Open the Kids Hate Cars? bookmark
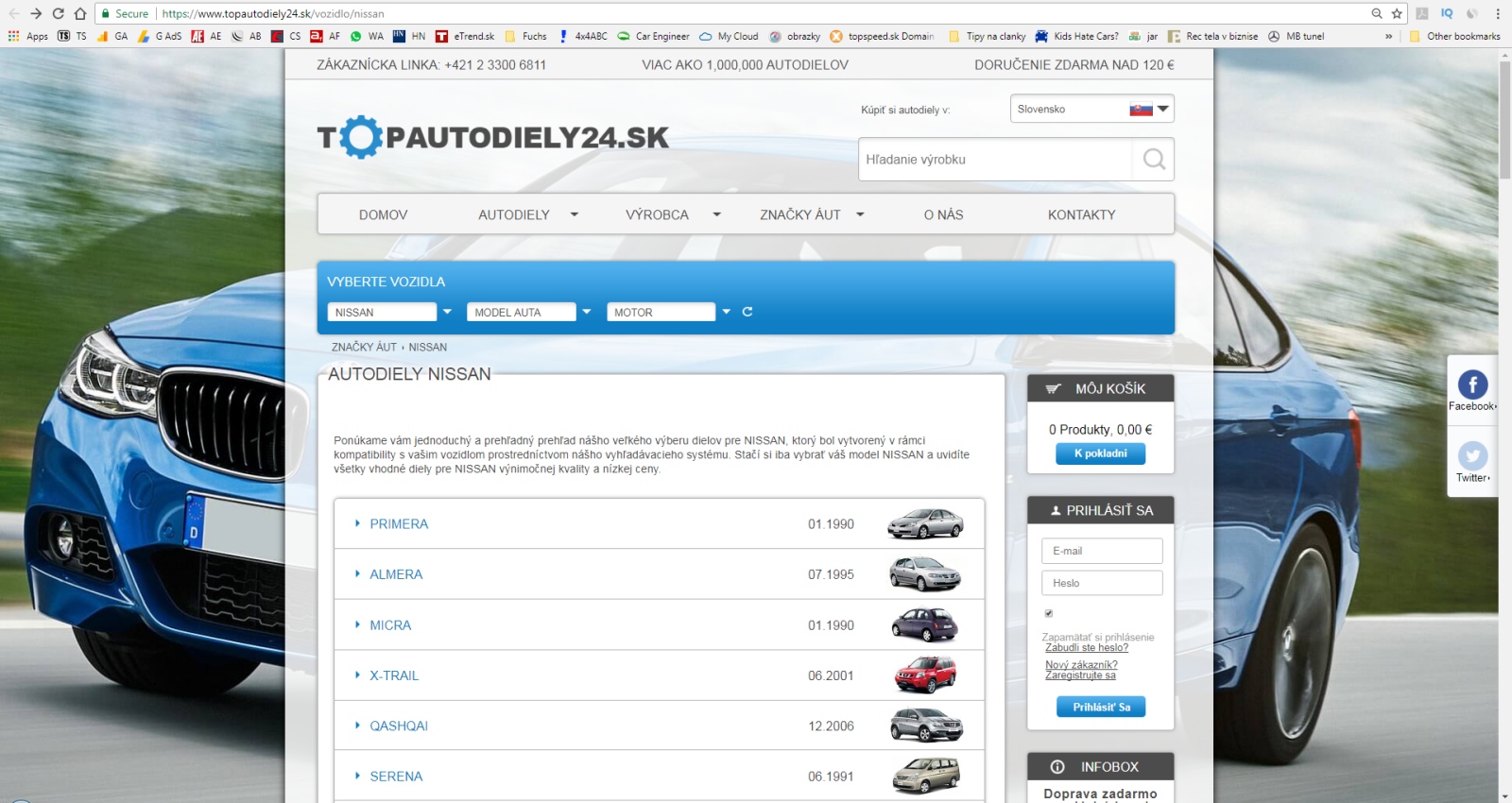Image resolution: width=1512 pixels, height=803 pixels. (1076, 36)
